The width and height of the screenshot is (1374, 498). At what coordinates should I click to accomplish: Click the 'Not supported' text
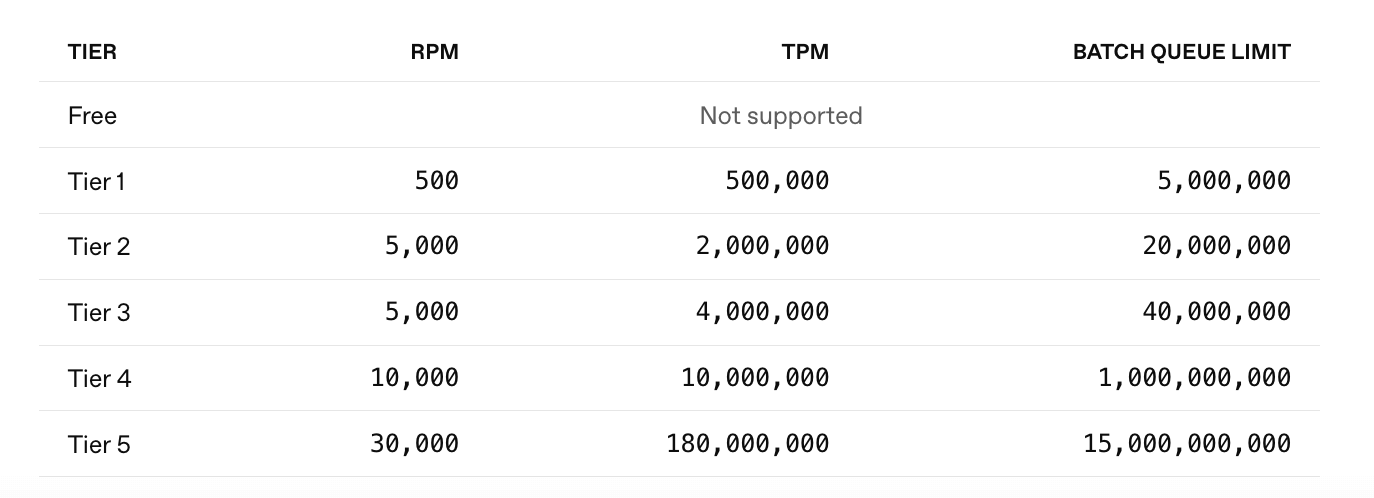coord(780,116)
